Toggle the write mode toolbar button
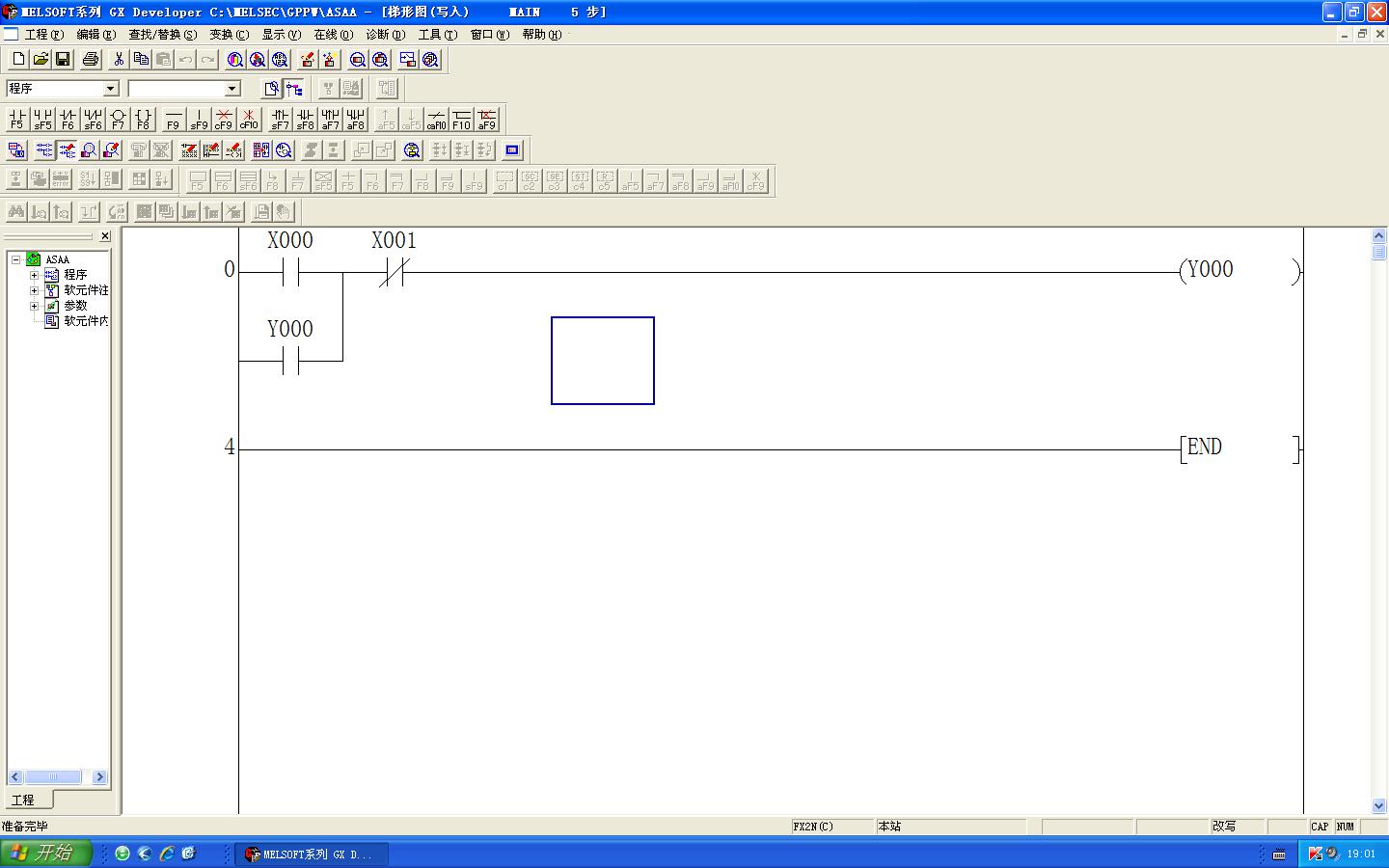The height and width of the screenshot is (868, 1389). [67, 150]
